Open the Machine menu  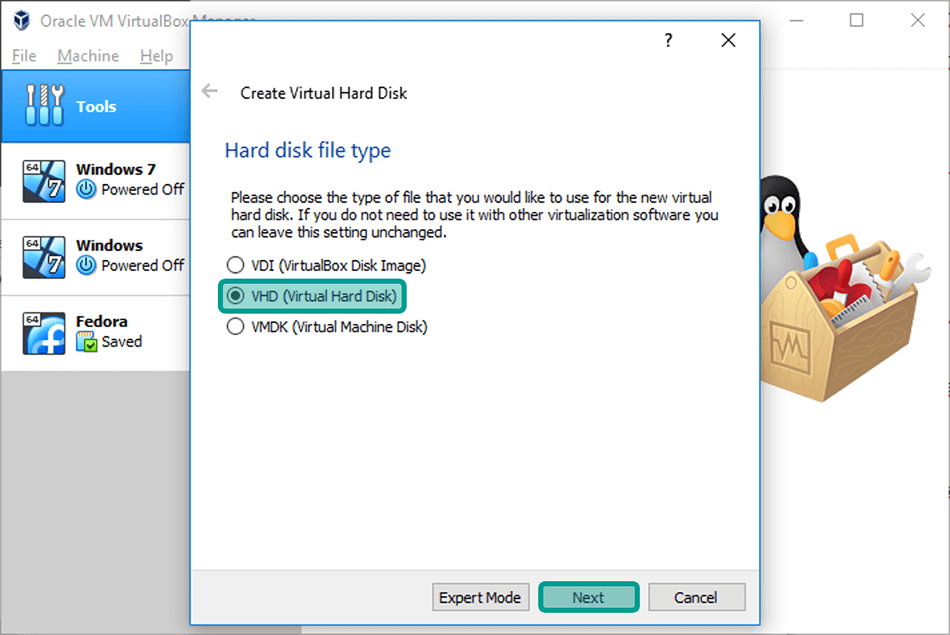88,56
